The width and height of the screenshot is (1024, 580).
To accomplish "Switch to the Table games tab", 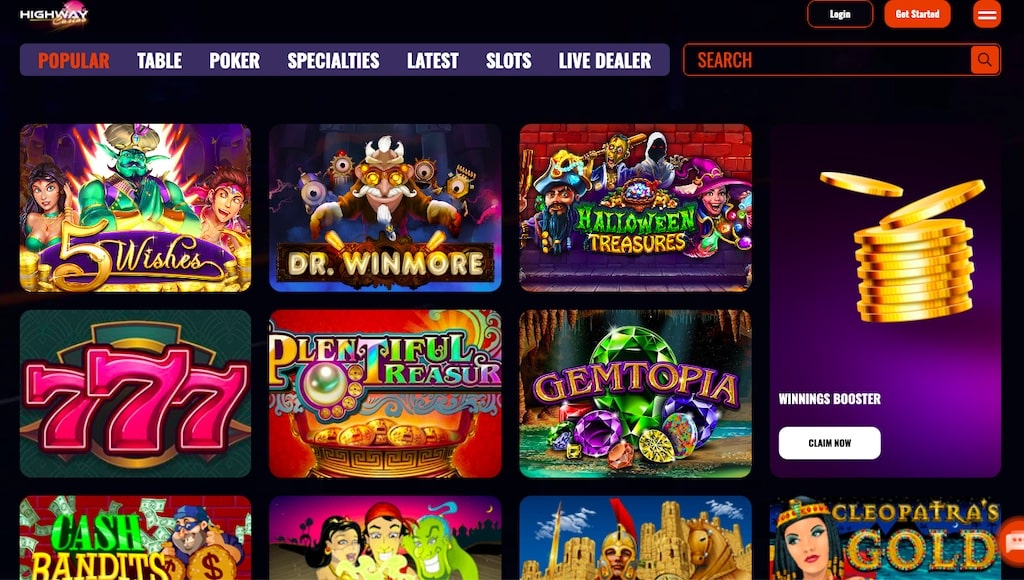I will [159, 61].
